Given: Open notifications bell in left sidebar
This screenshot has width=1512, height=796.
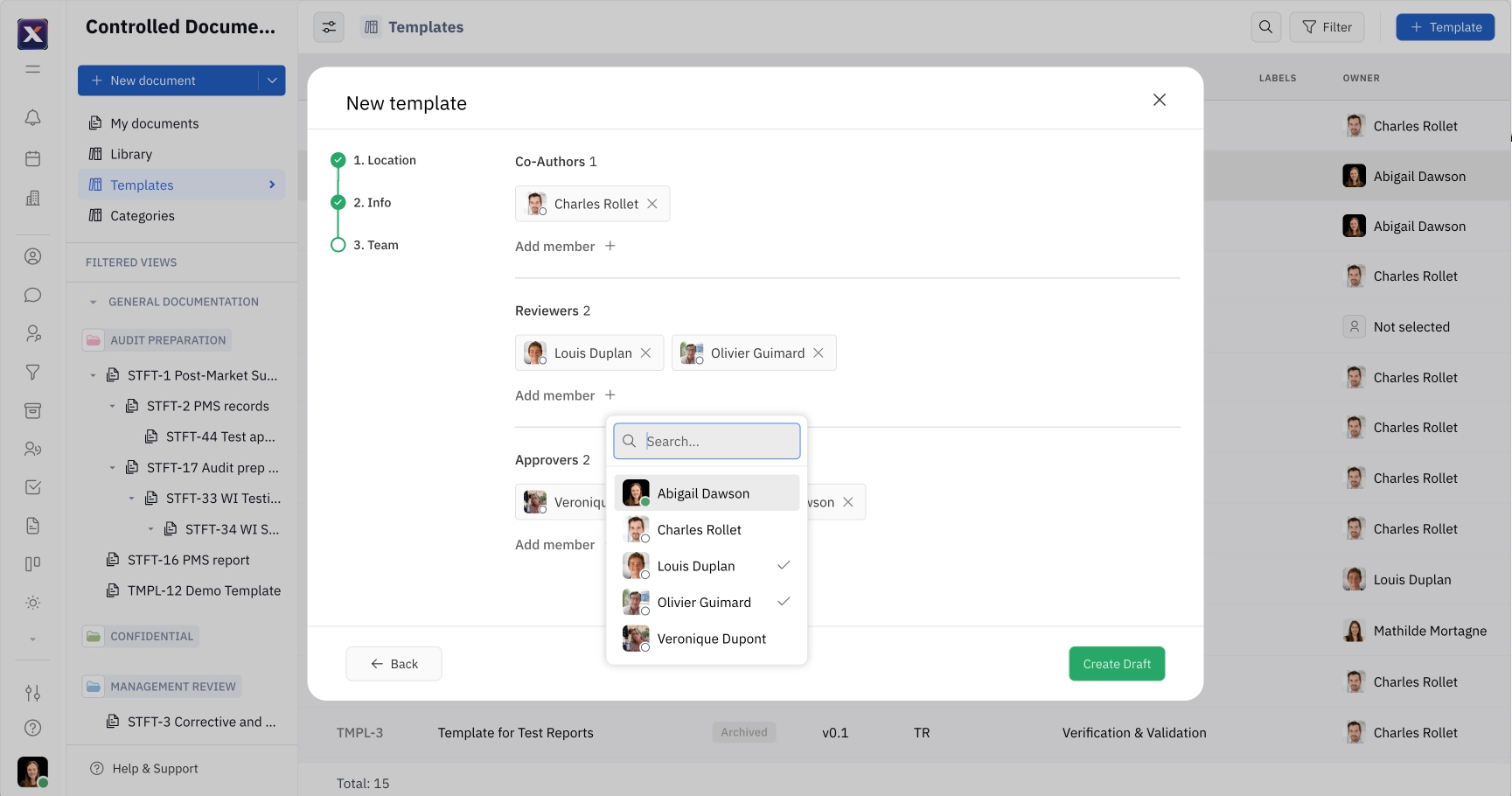Looking at the screenshot, I should coord(32,117).
